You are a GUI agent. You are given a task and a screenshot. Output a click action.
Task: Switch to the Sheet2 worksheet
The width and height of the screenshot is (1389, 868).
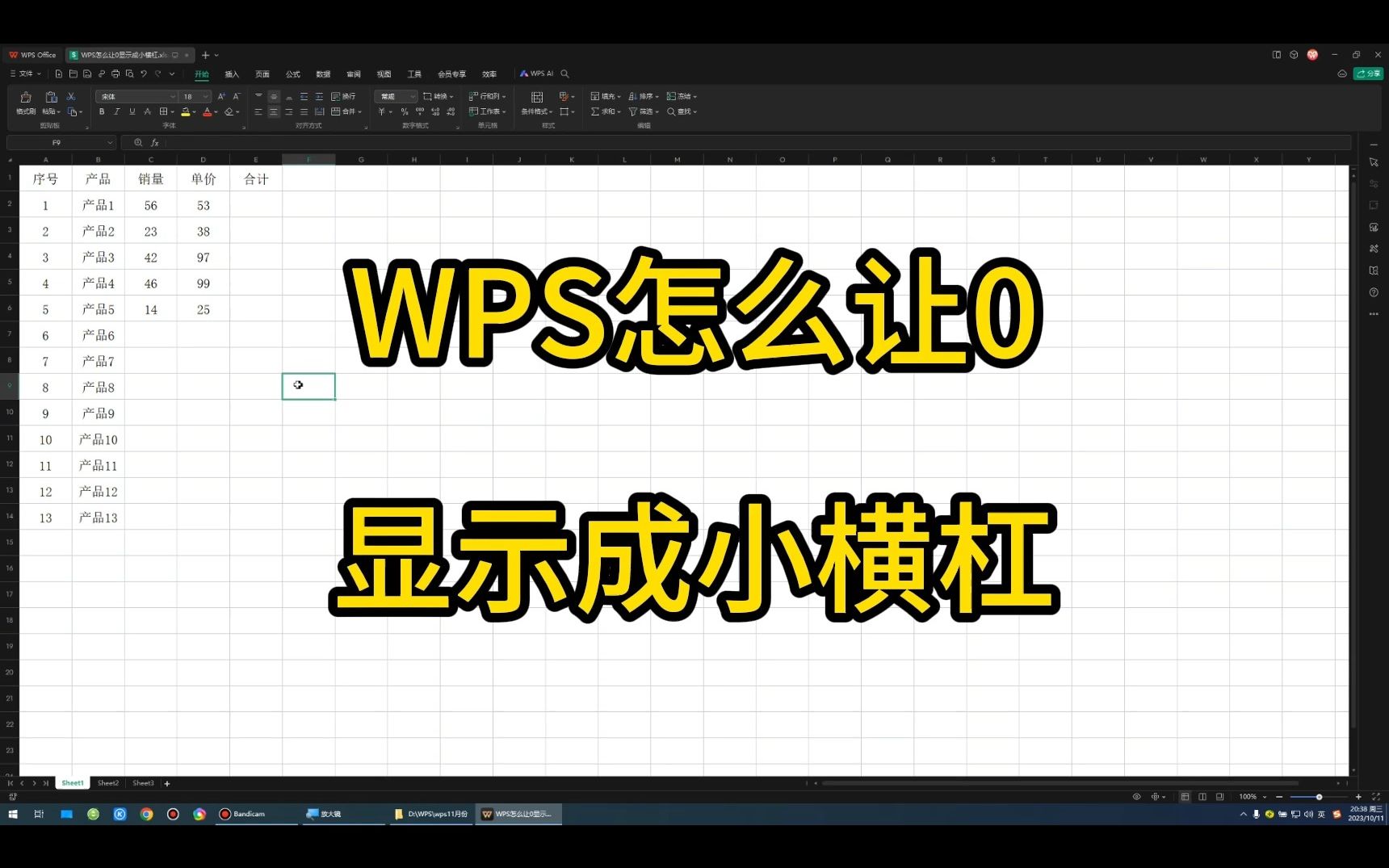[107, 782]
